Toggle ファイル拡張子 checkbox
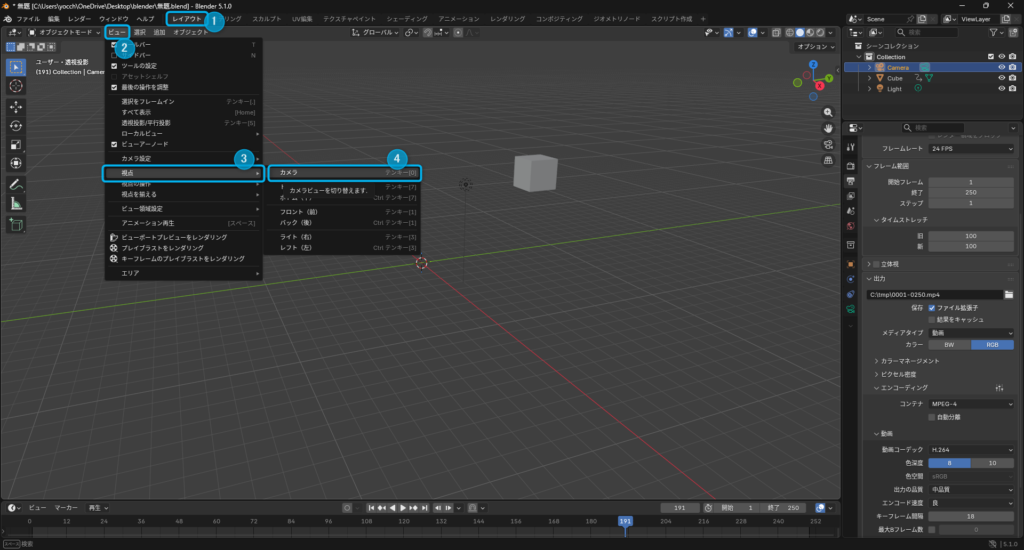This screenshot has width=1024, height=550. coord(931,308)
